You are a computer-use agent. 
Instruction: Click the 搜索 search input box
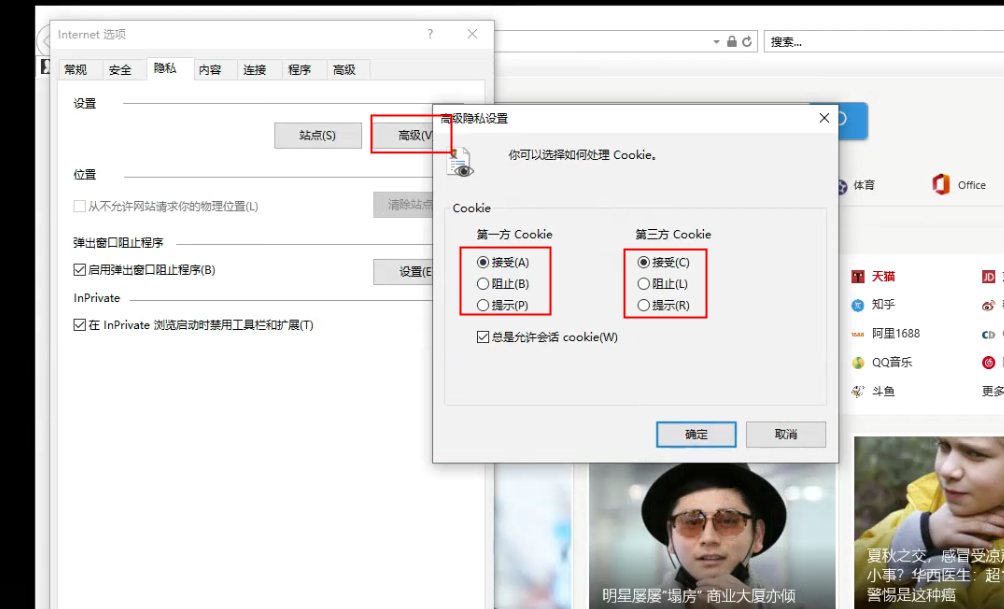click(x=880, y=42)
